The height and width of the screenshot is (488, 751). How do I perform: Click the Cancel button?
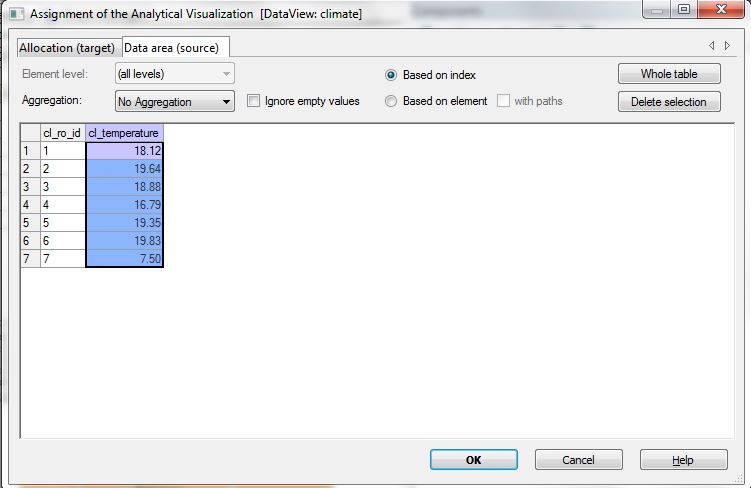[579, 460]
